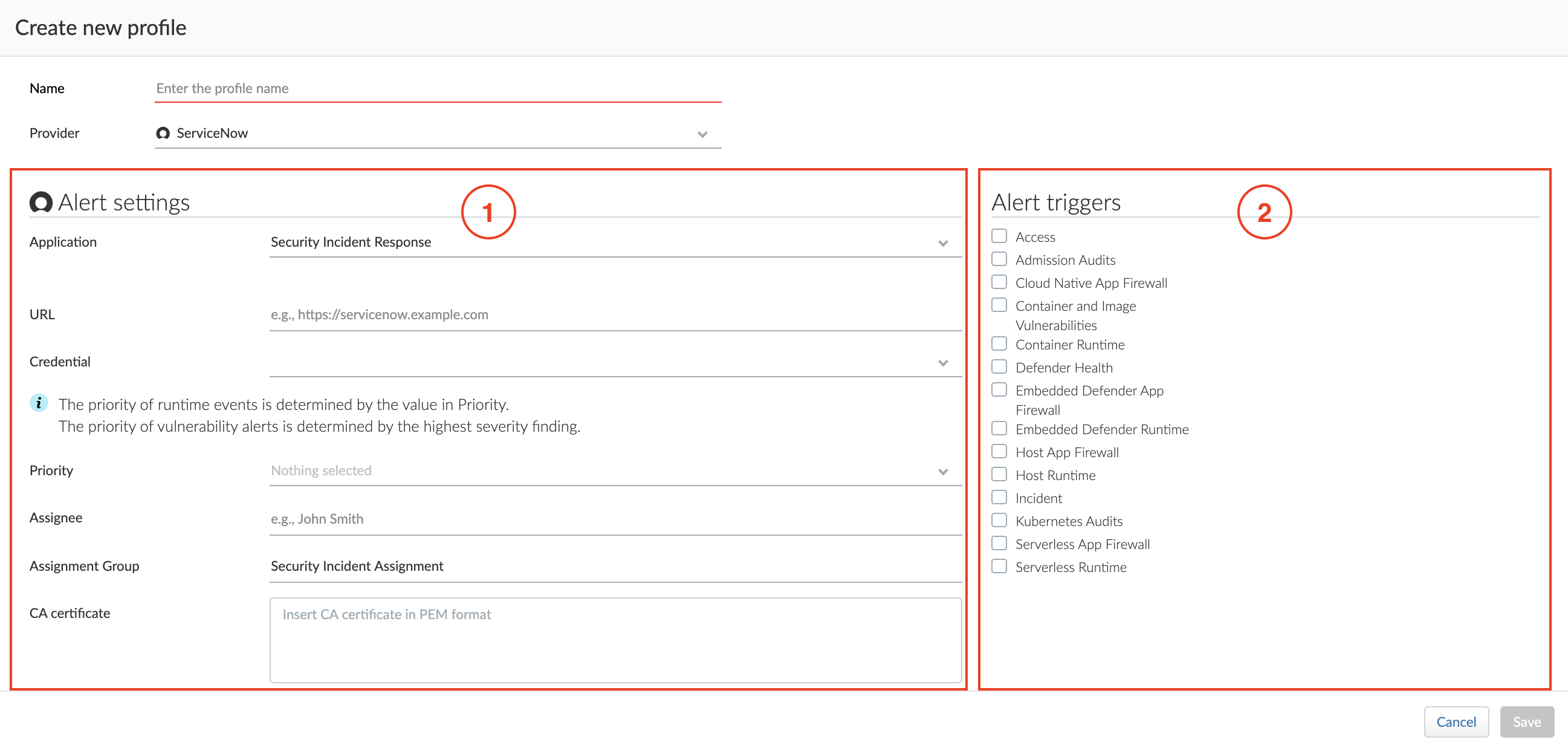This screenshot has height=751, width=1568.
Task: Expand the Priority dropdown arrow
Action: pos(943,472)
